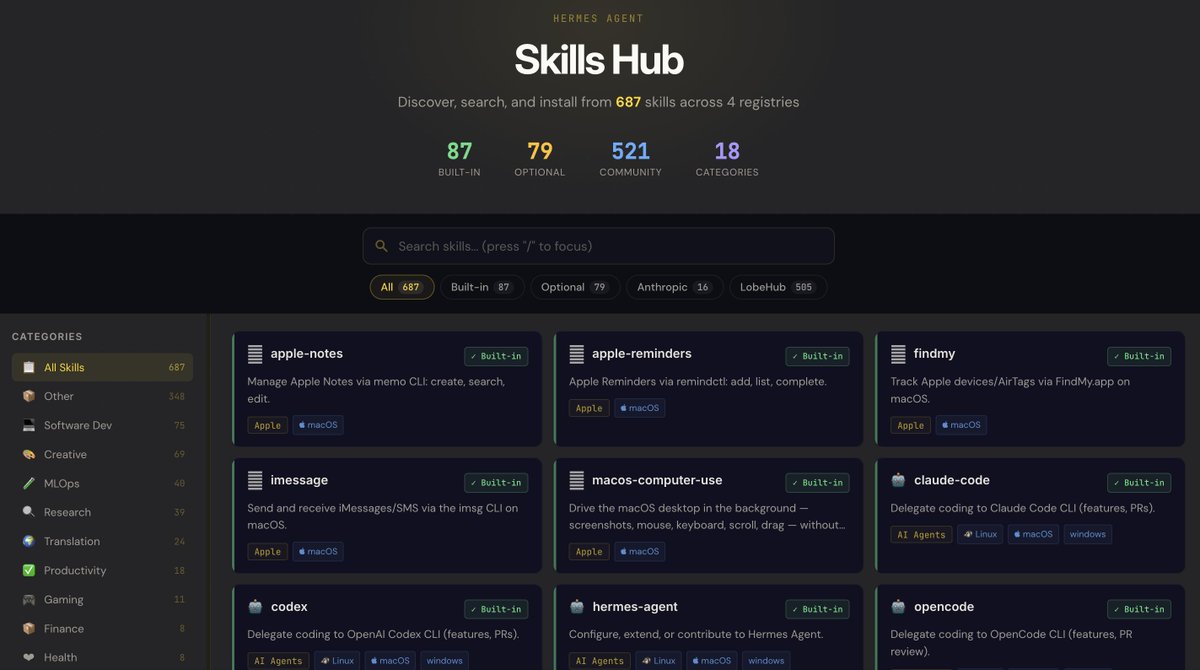Click the findmy card icon
Screen dimensions: 1200x670
(x=898, y=354)
